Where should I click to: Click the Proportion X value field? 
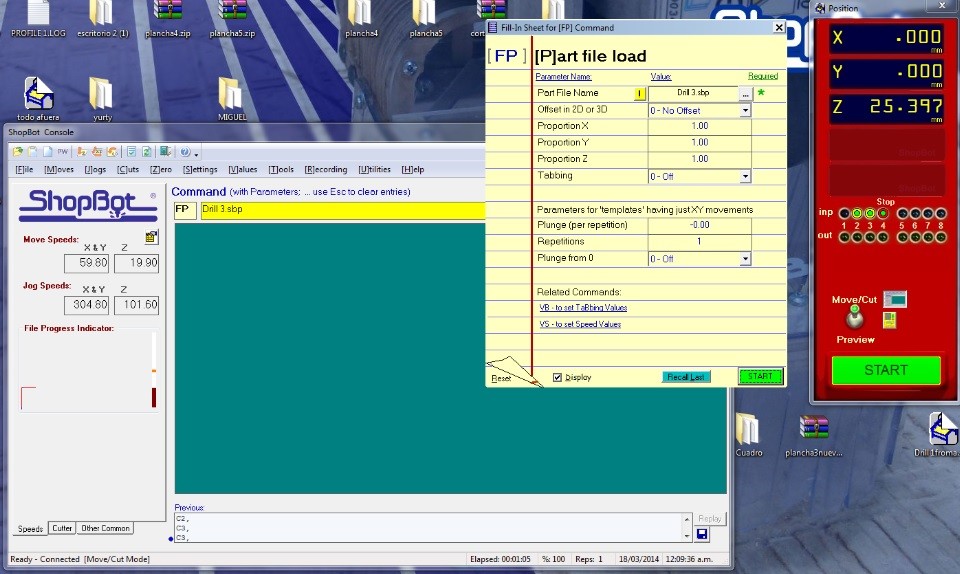point(699,126)
